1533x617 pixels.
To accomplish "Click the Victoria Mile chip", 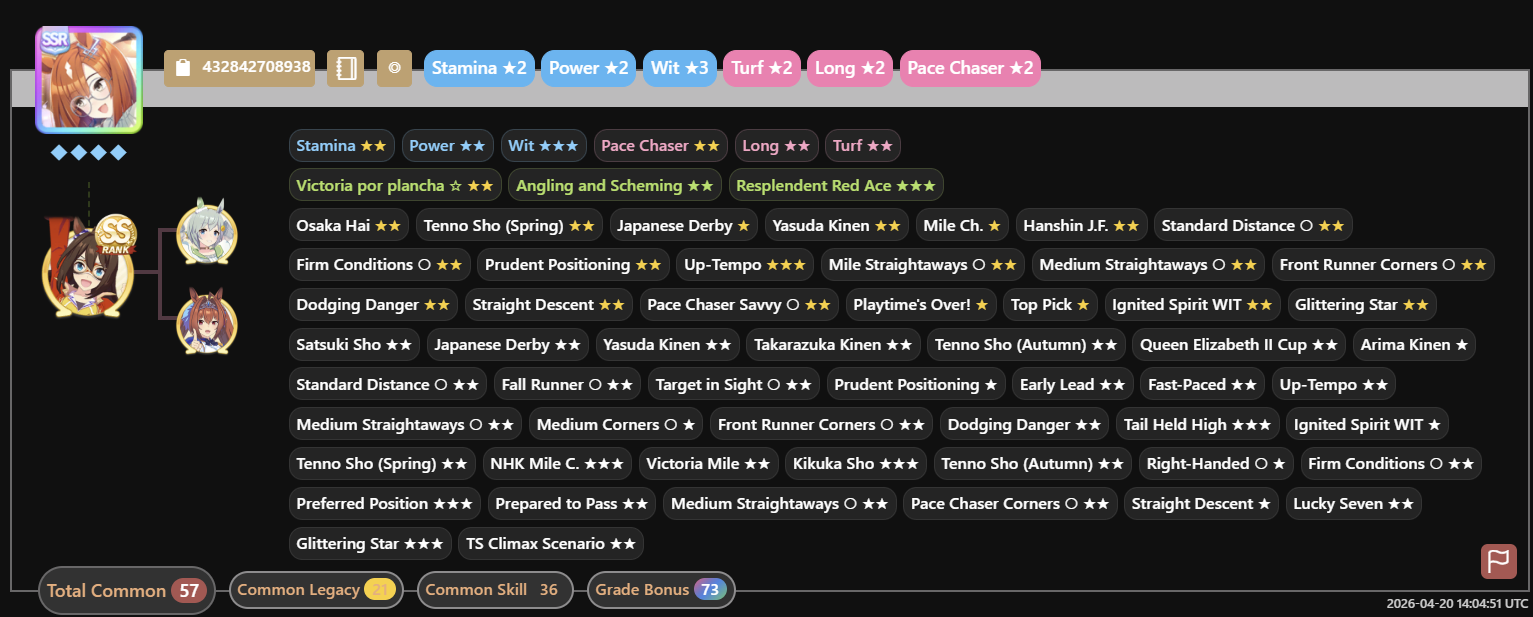I will (x=708, y=463).
